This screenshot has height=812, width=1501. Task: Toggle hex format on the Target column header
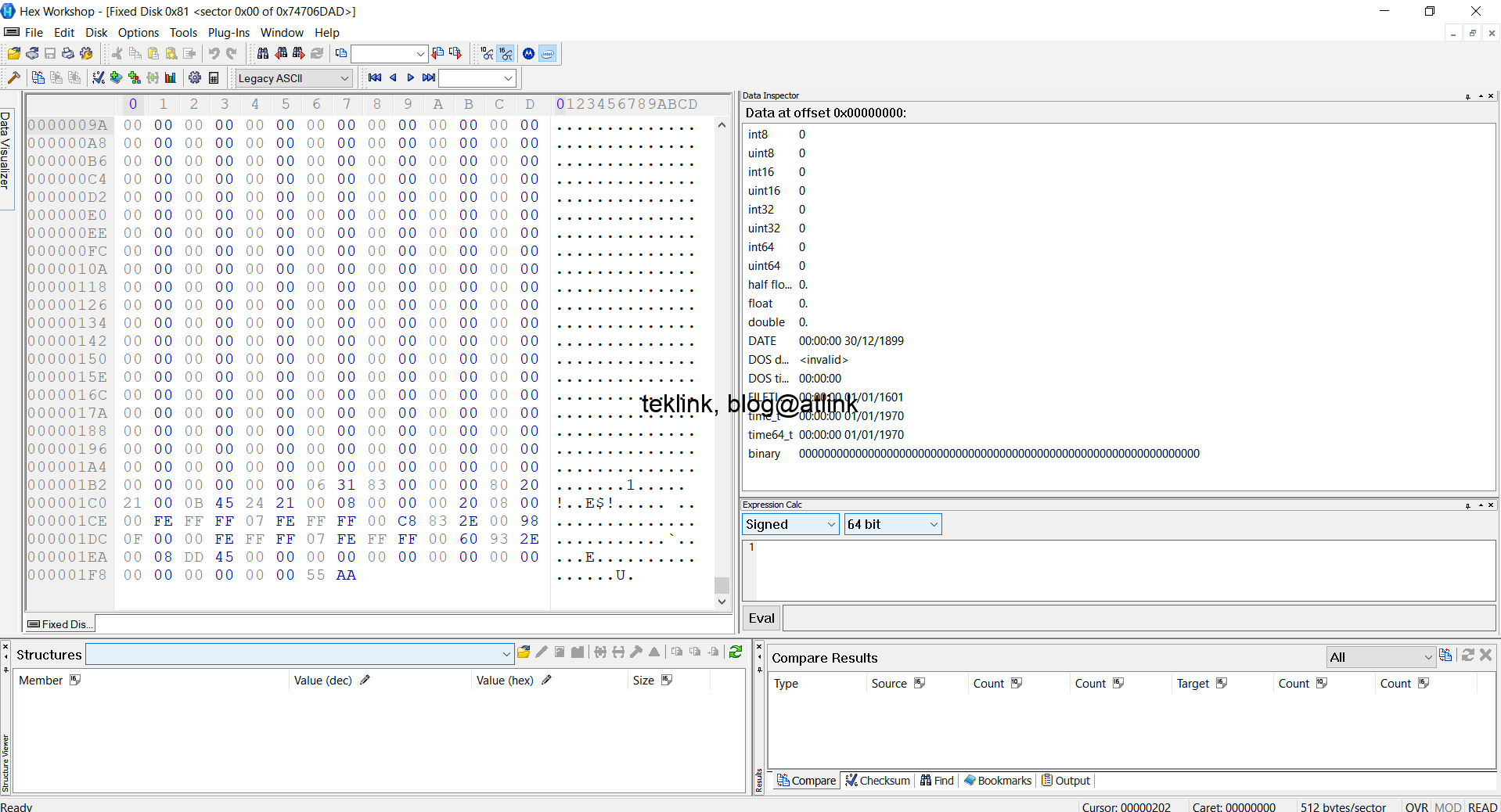tap(1222, 683)
